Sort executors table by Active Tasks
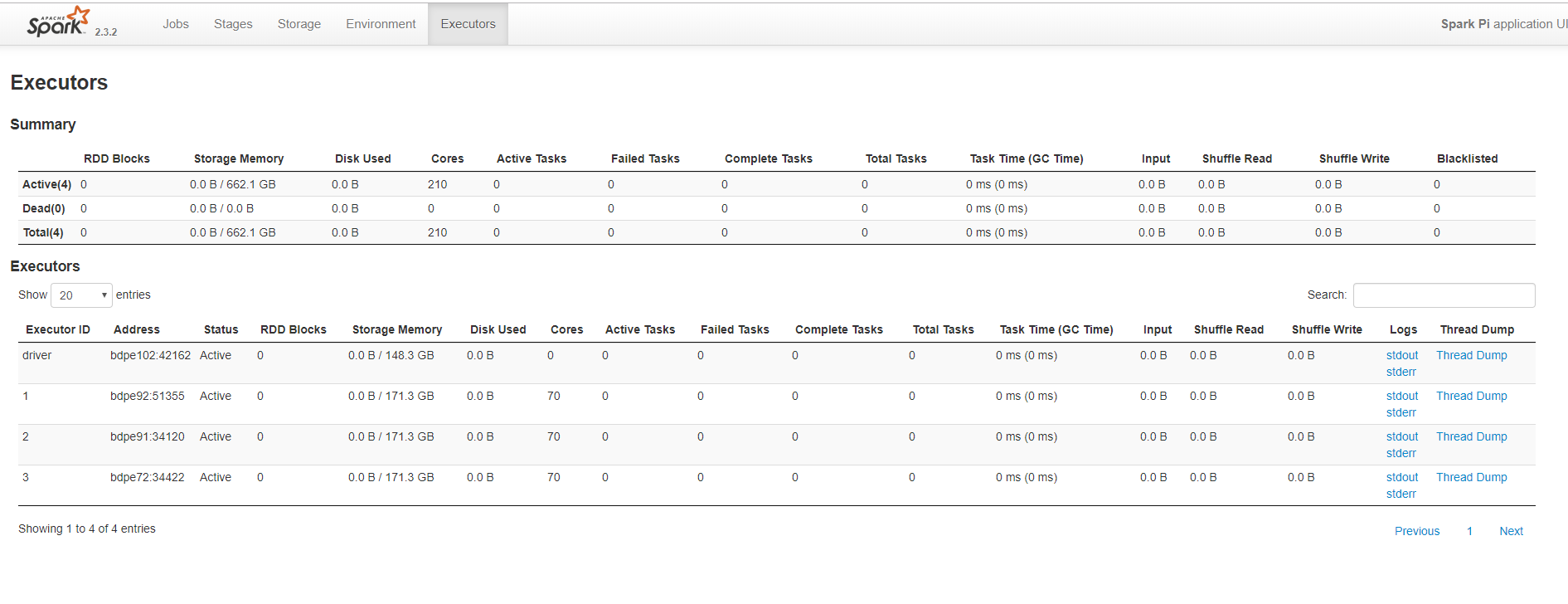This screenshot has height=604, width=1568. point(640,329)
